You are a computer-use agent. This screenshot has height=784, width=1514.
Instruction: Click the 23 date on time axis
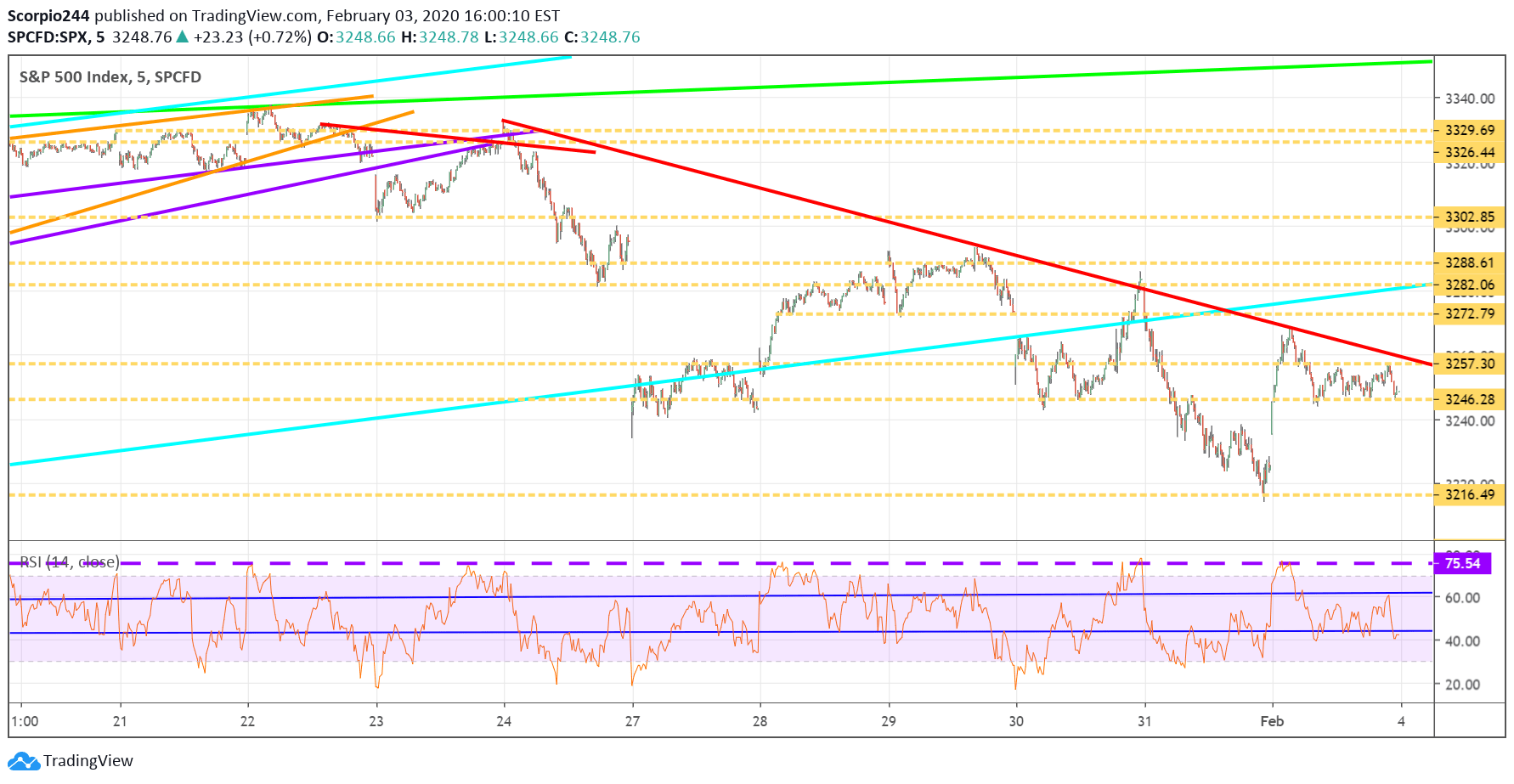pos(376,721)
